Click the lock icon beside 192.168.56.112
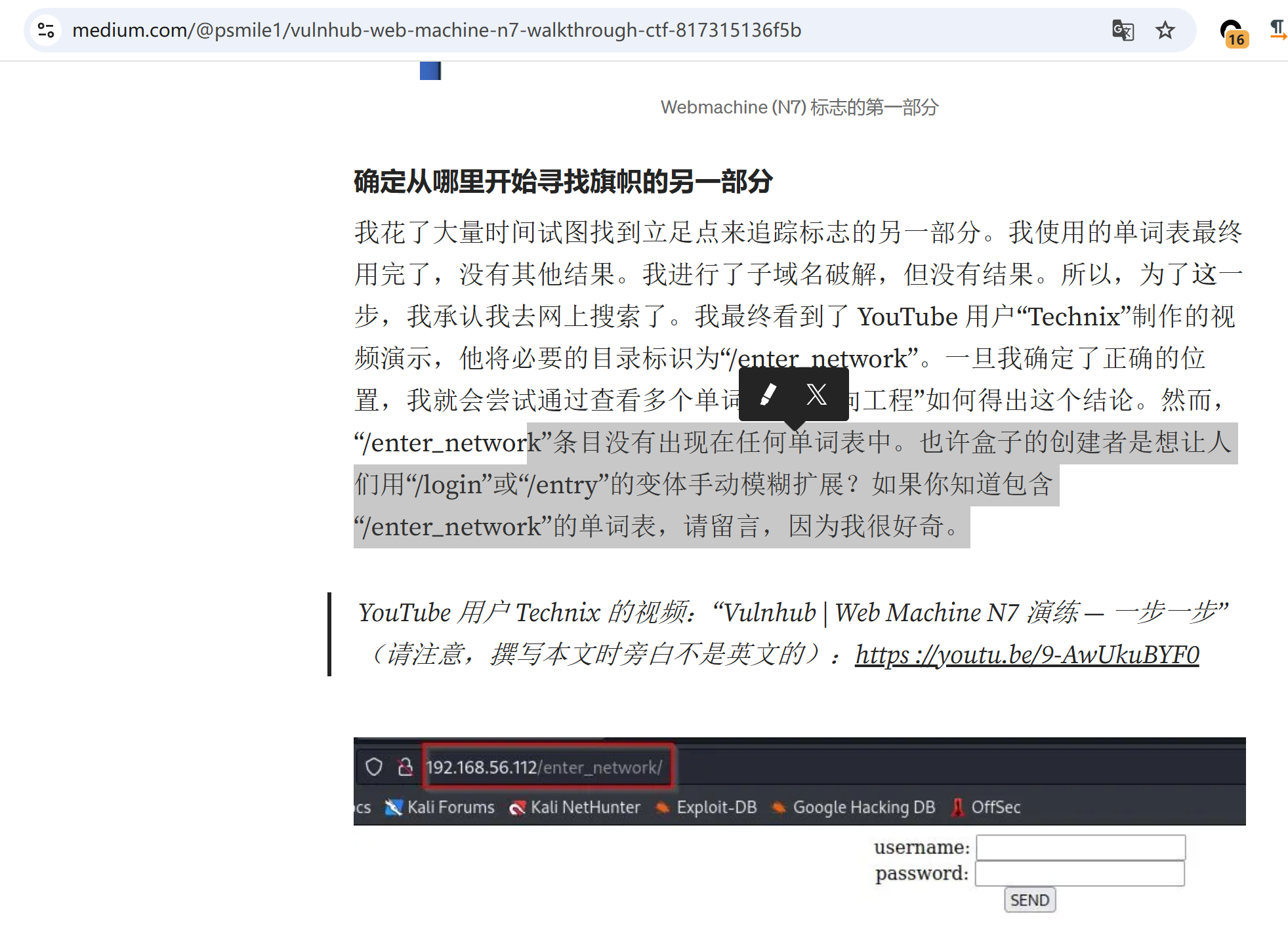Screen dimensions: 1288x940 tap(405, 767)
